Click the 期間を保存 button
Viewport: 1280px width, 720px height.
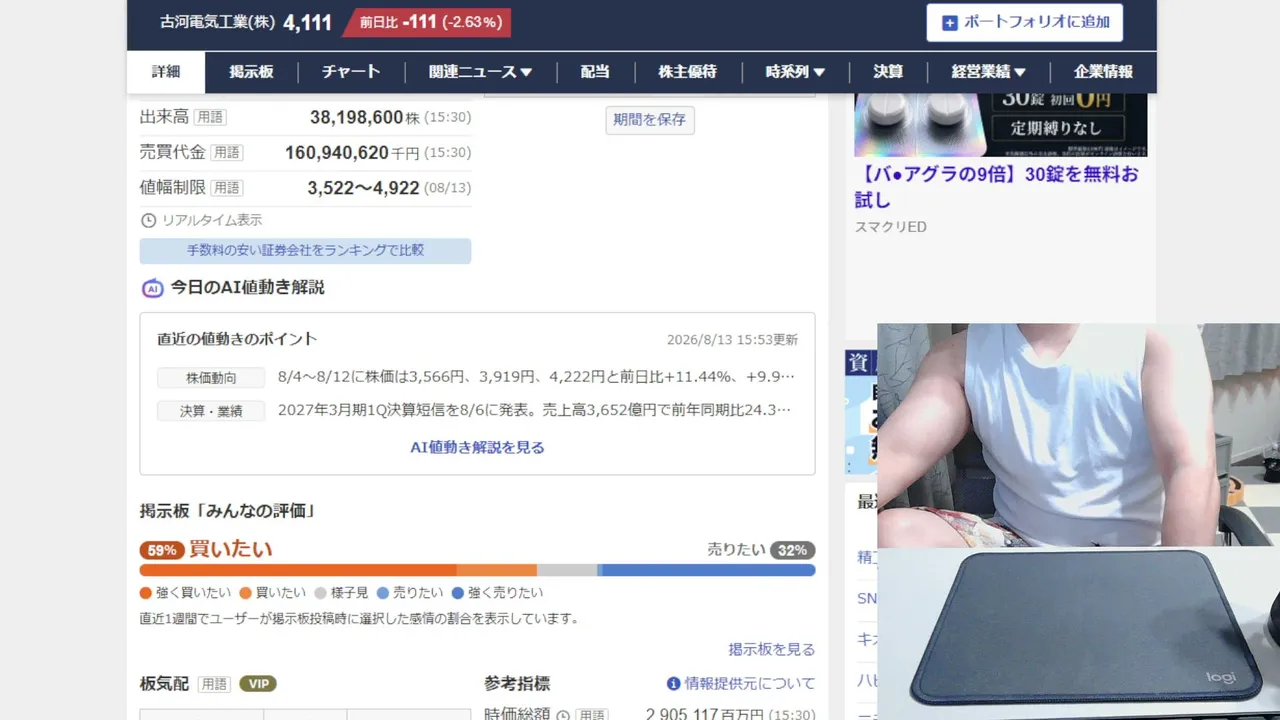pyautogui.click(x=650, y=120)
